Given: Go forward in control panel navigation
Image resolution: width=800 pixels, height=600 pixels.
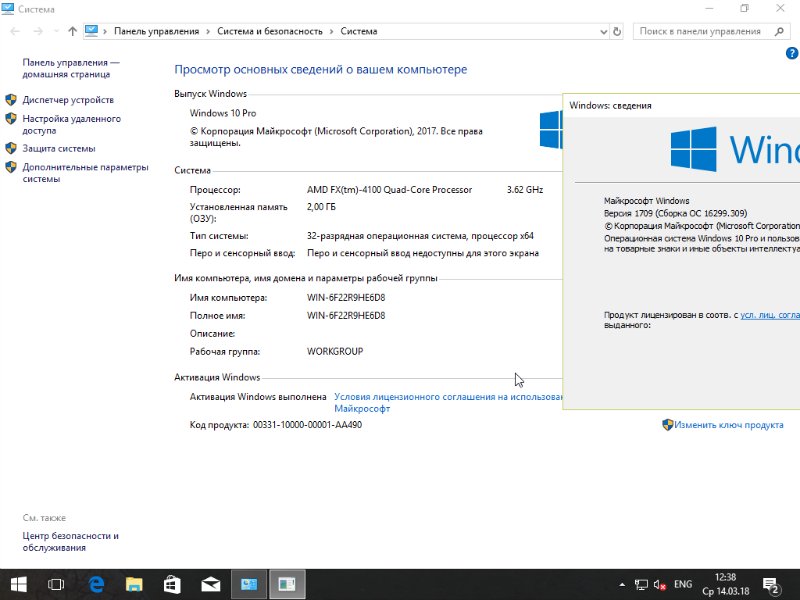Looking at the screenshot, I should (x=38, y=31).
